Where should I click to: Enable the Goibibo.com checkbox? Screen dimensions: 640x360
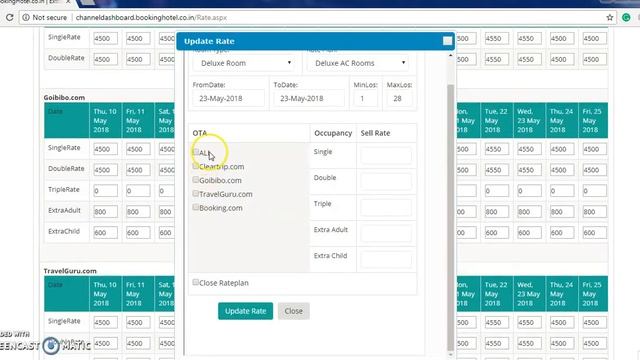[x=196, y=180]
